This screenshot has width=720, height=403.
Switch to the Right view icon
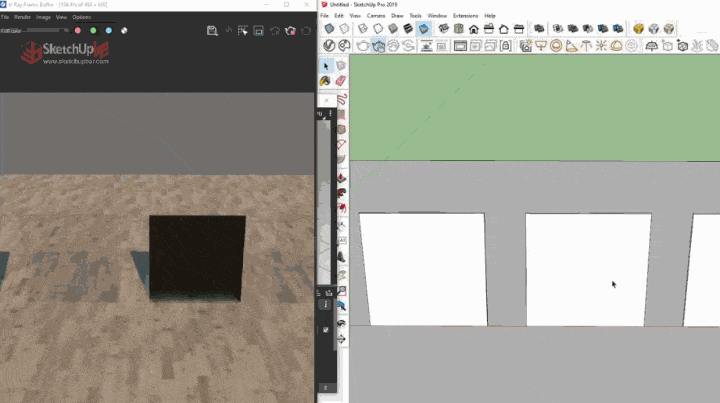click(489, 28)
